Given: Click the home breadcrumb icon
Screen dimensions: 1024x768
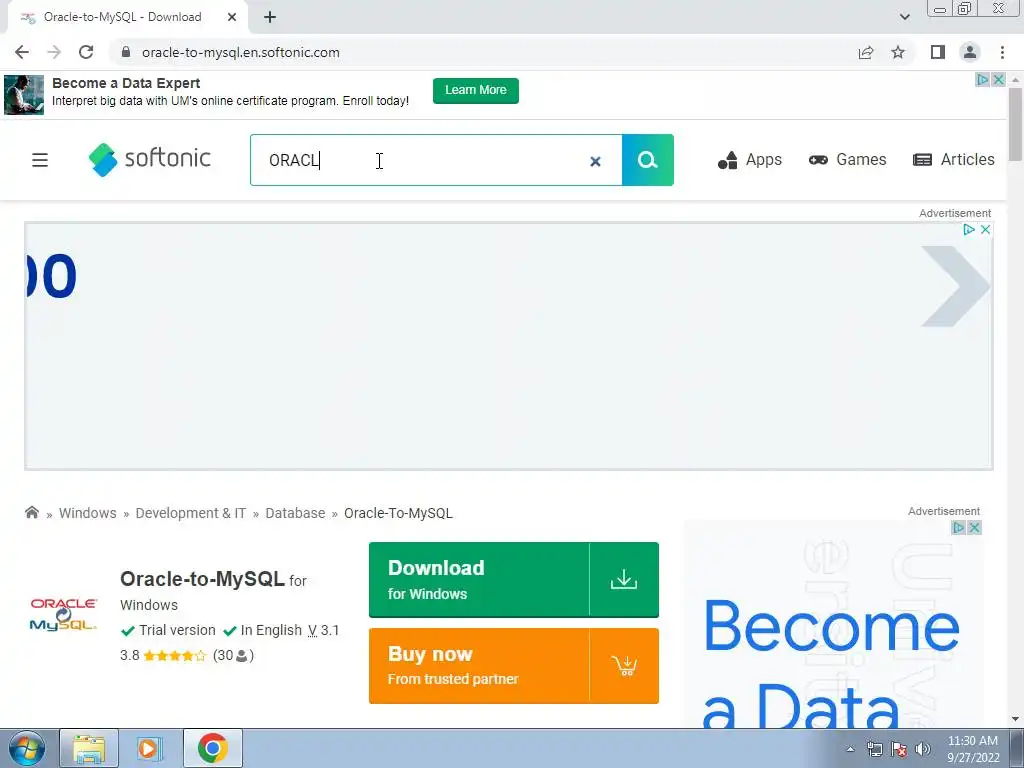Looking at the screenshot, I should [x=31, y=512].
